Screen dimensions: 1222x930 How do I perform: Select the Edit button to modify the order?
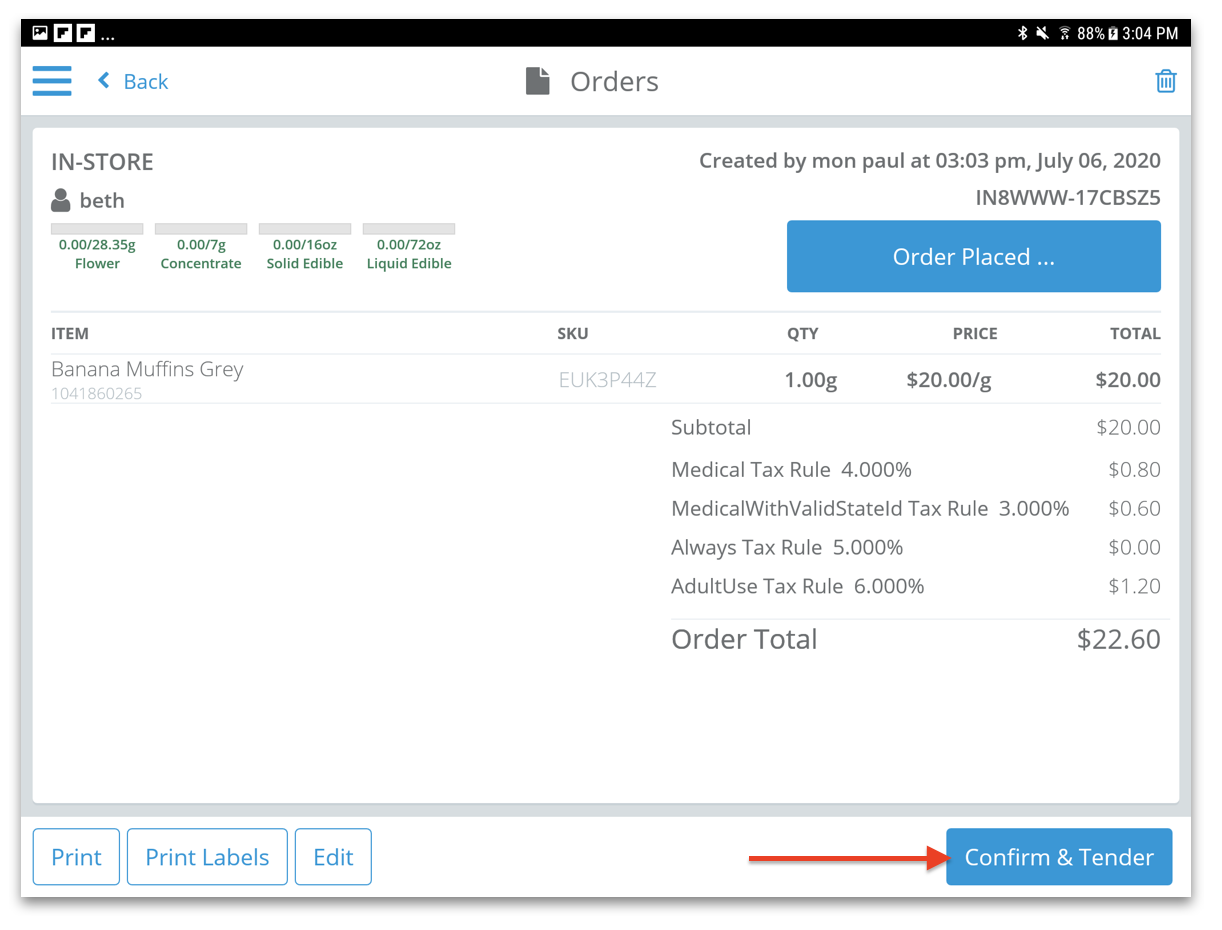pos(333,856)
